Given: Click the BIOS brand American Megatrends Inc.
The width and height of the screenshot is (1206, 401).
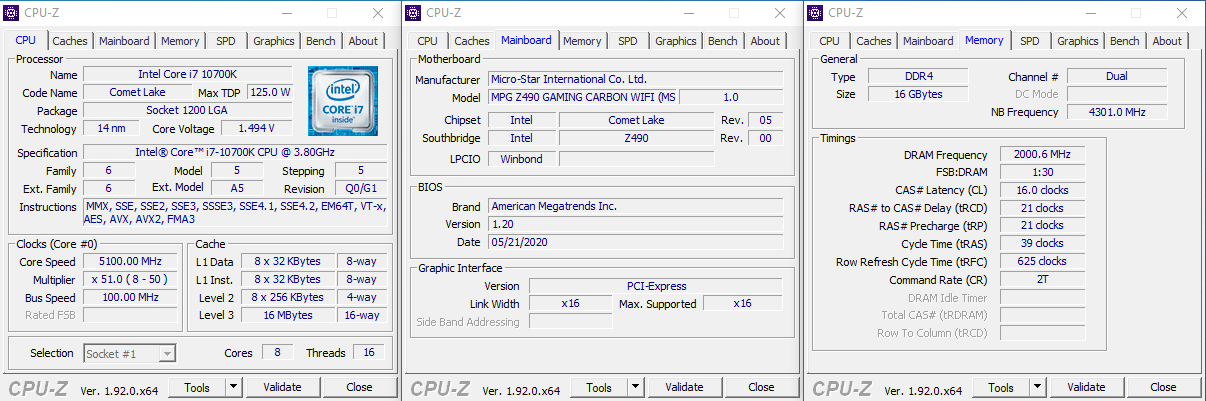Looking at the screenshot, I should 636,206.
